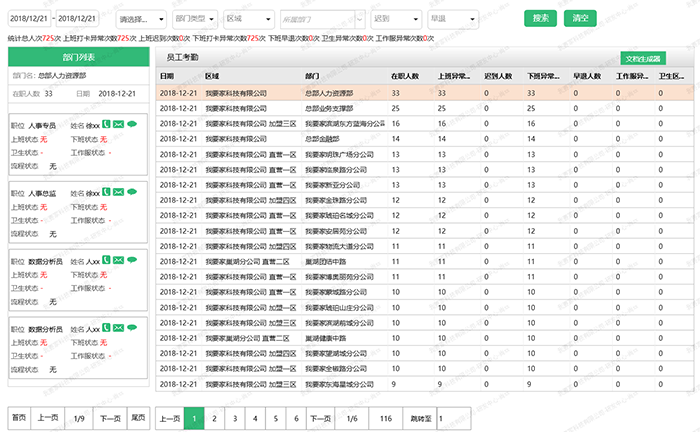This screenshot has width=700, height=432.
Task: Select the 巢湖团结中路 row
Action: 425,262
